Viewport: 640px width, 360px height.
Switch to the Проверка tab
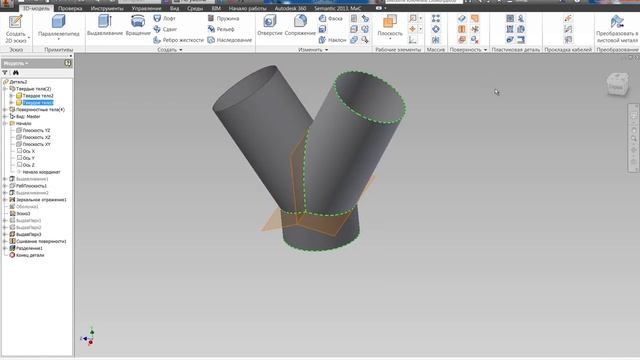pos(70,8)
